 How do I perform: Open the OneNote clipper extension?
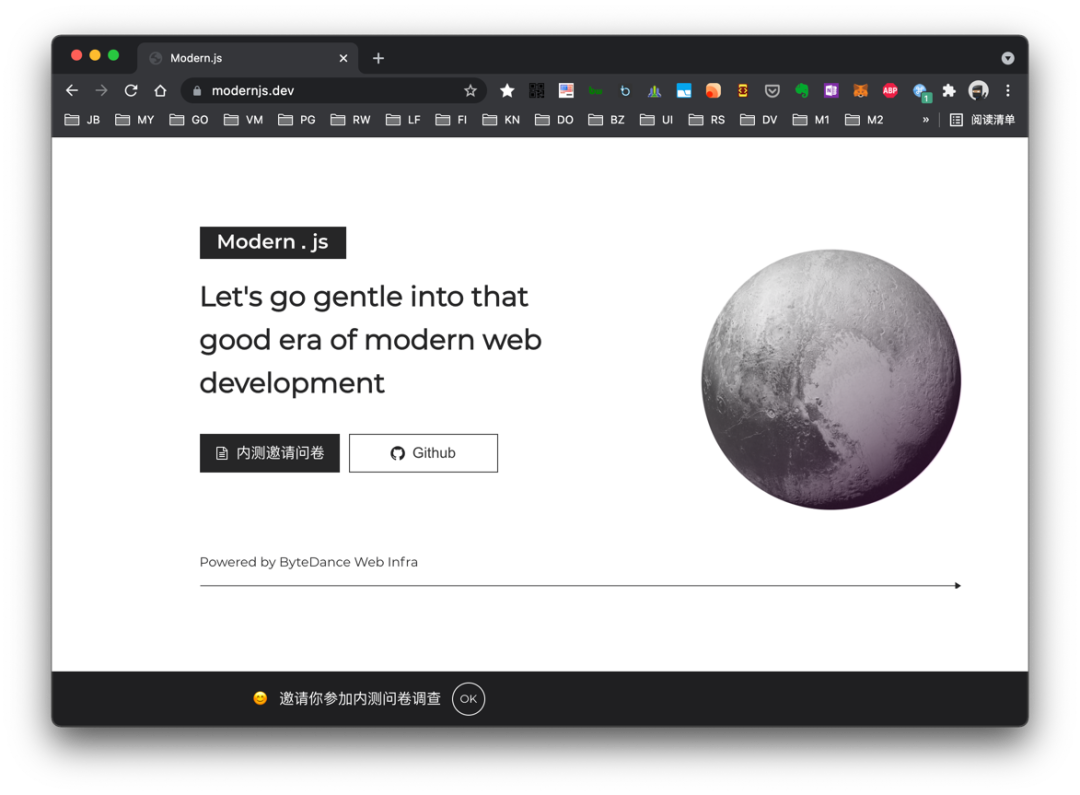831,90
